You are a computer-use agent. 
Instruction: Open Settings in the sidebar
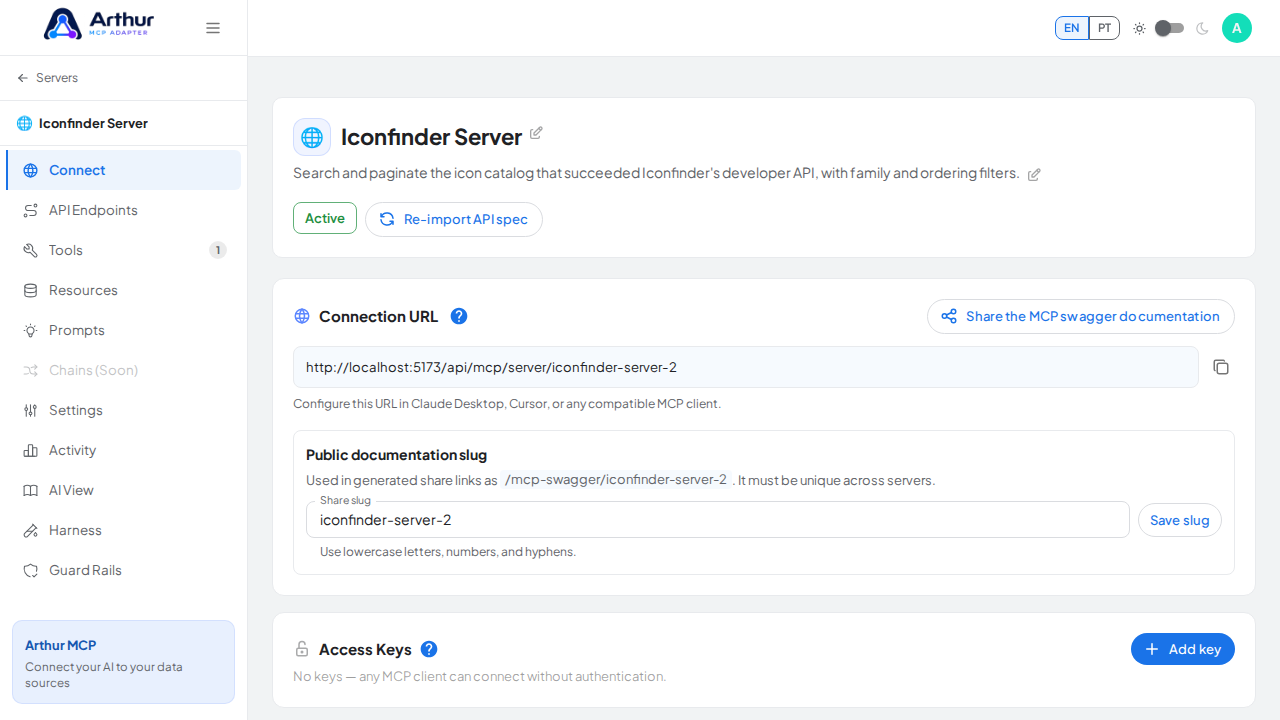pos(123,410)
